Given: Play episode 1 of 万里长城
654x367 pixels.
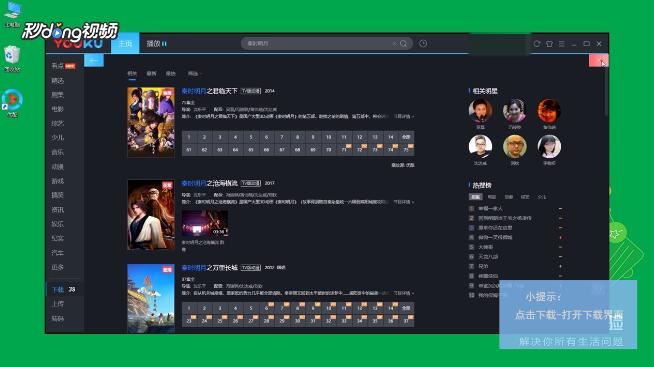Looking at the screenshot, I should (189, 308).
